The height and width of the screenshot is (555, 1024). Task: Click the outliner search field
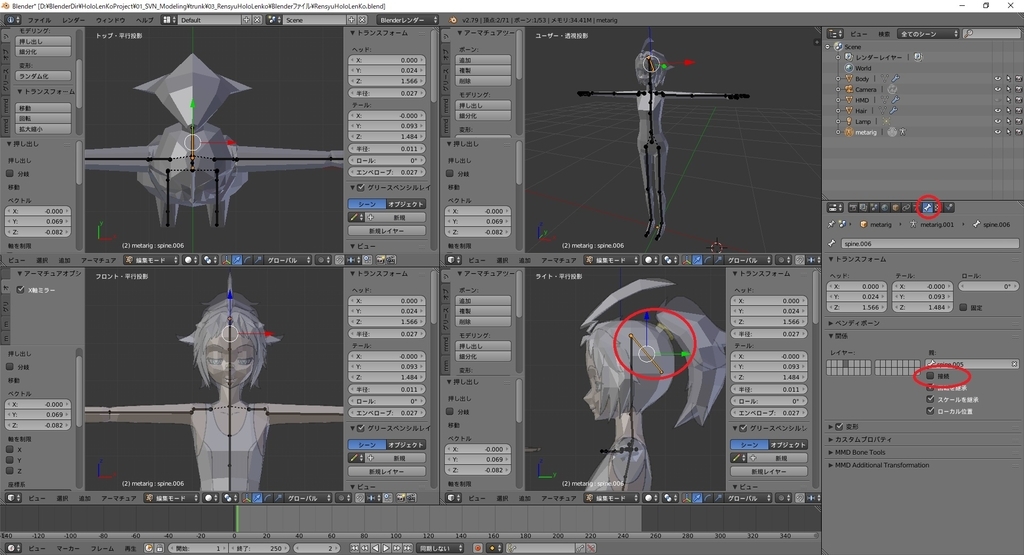991,33
